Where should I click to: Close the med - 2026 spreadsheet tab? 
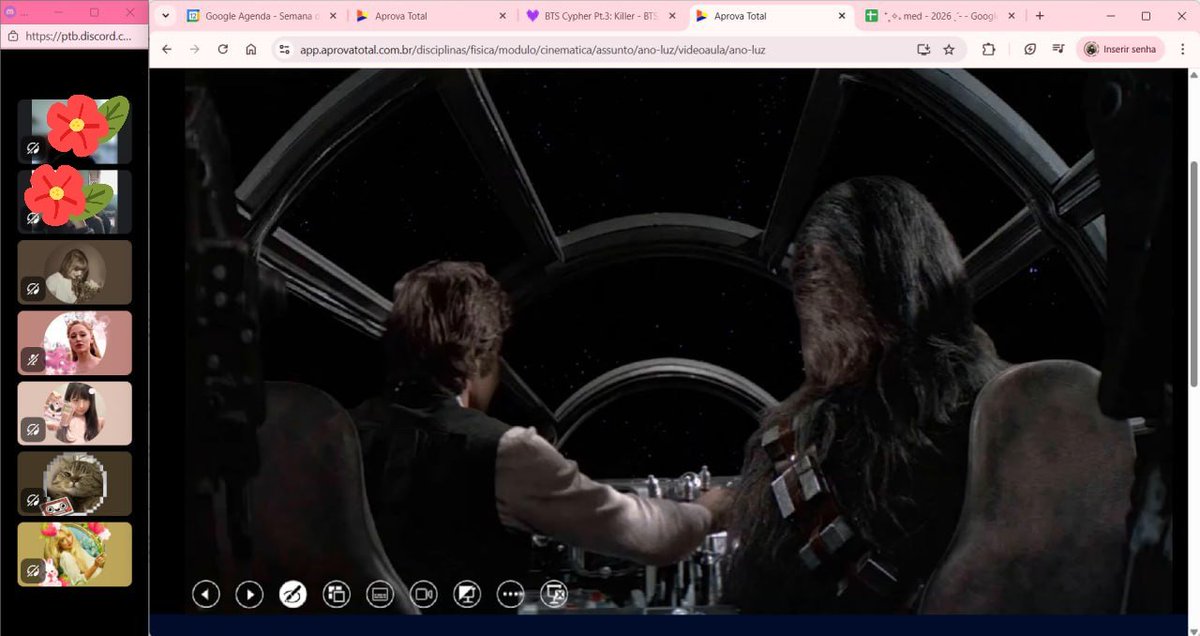1011,16
